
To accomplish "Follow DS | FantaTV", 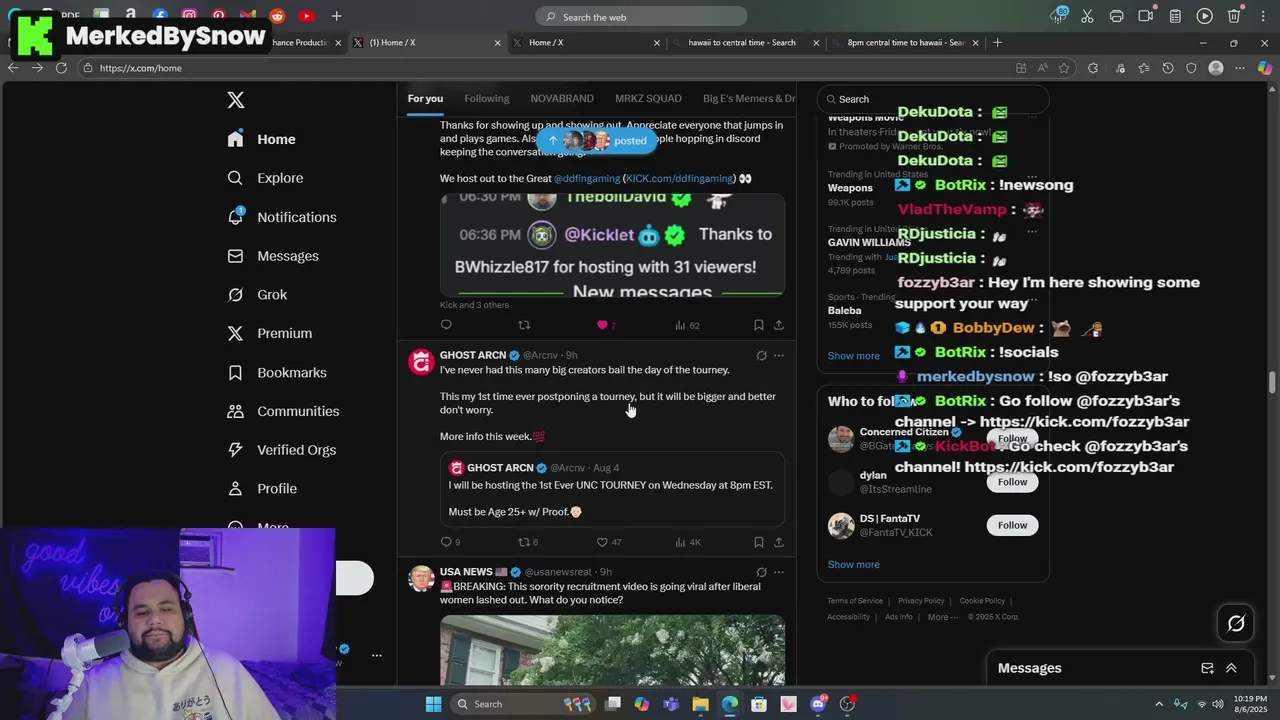I will pyautogui.click(x=1012, y=525).
